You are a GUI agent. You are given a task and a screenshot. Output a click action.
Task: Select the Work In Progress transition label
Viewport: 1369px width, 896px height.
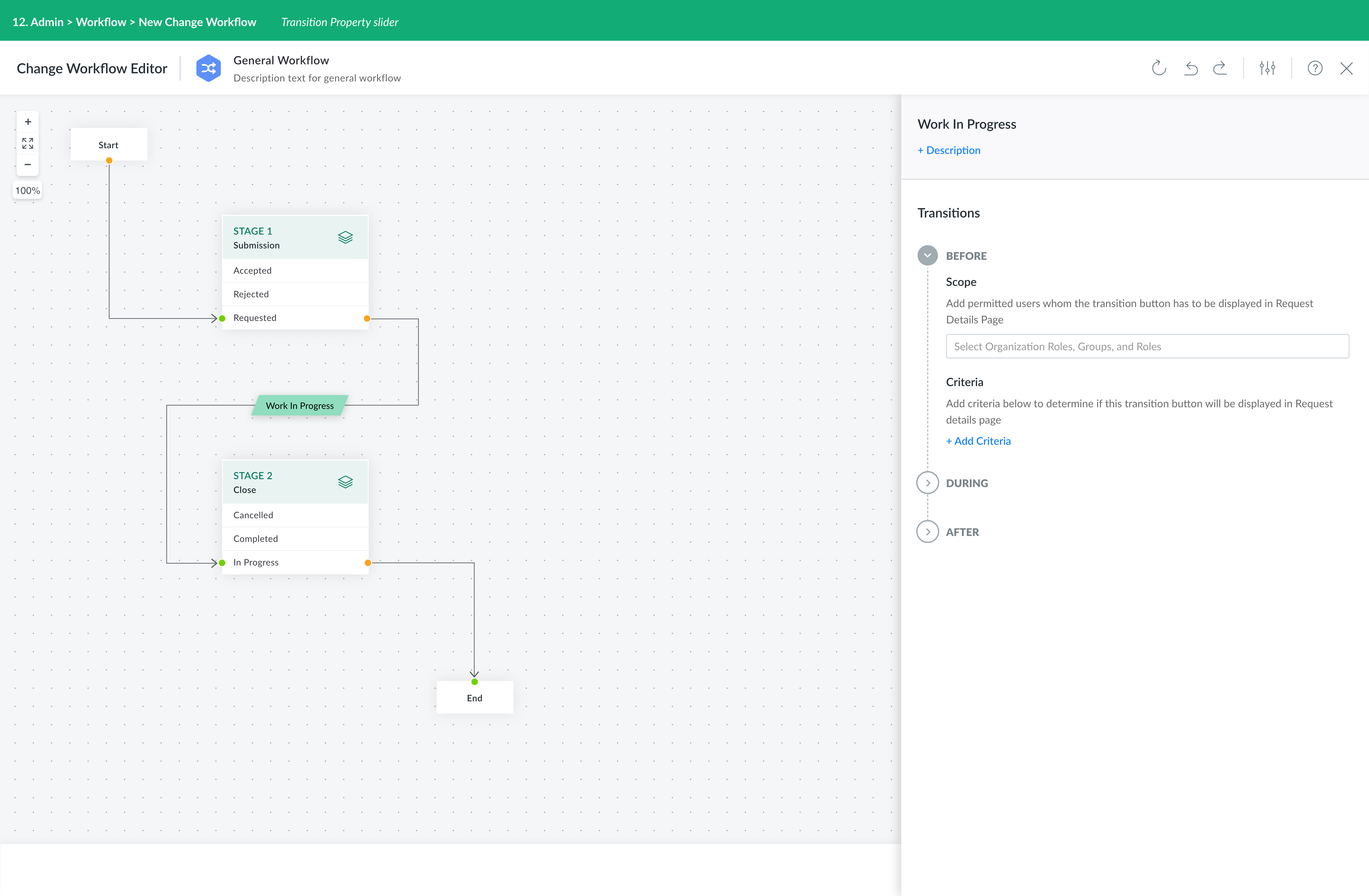click(300, 405)
